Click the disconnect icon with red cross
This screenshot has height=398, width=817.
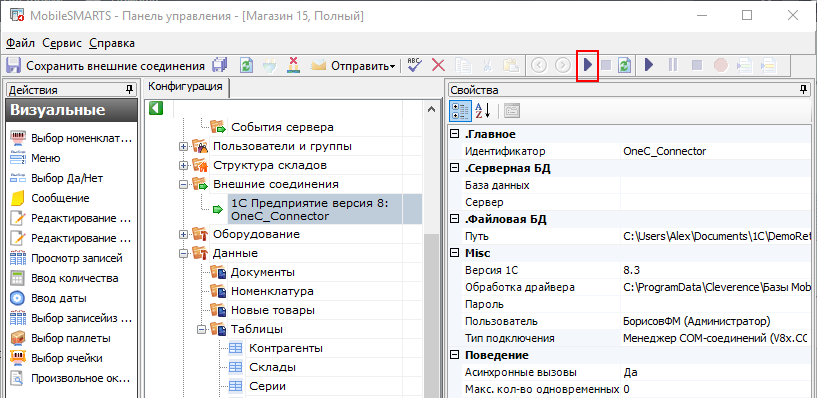click(293, 66)
